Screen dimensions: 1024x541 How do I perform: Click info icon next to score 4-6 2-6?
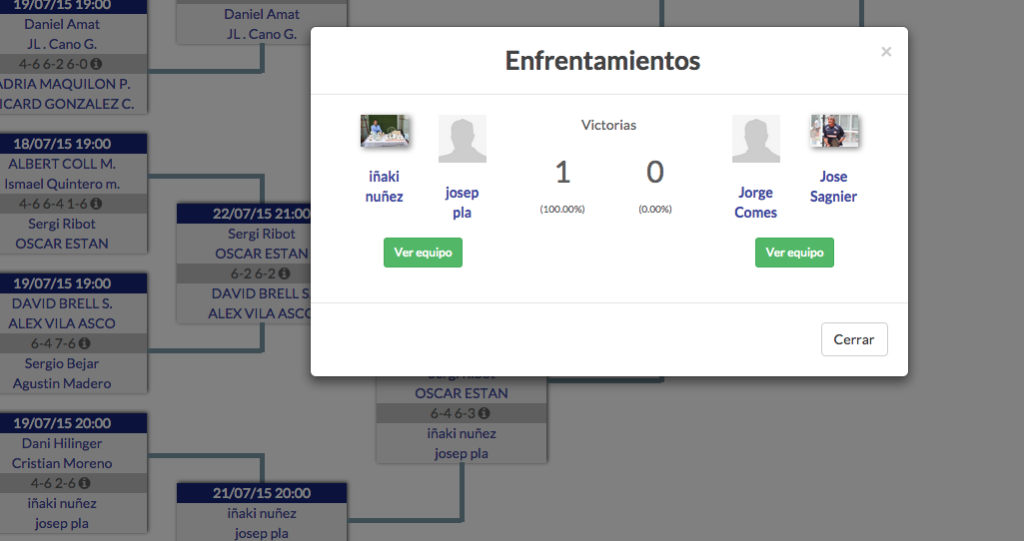tap(84, 483)
